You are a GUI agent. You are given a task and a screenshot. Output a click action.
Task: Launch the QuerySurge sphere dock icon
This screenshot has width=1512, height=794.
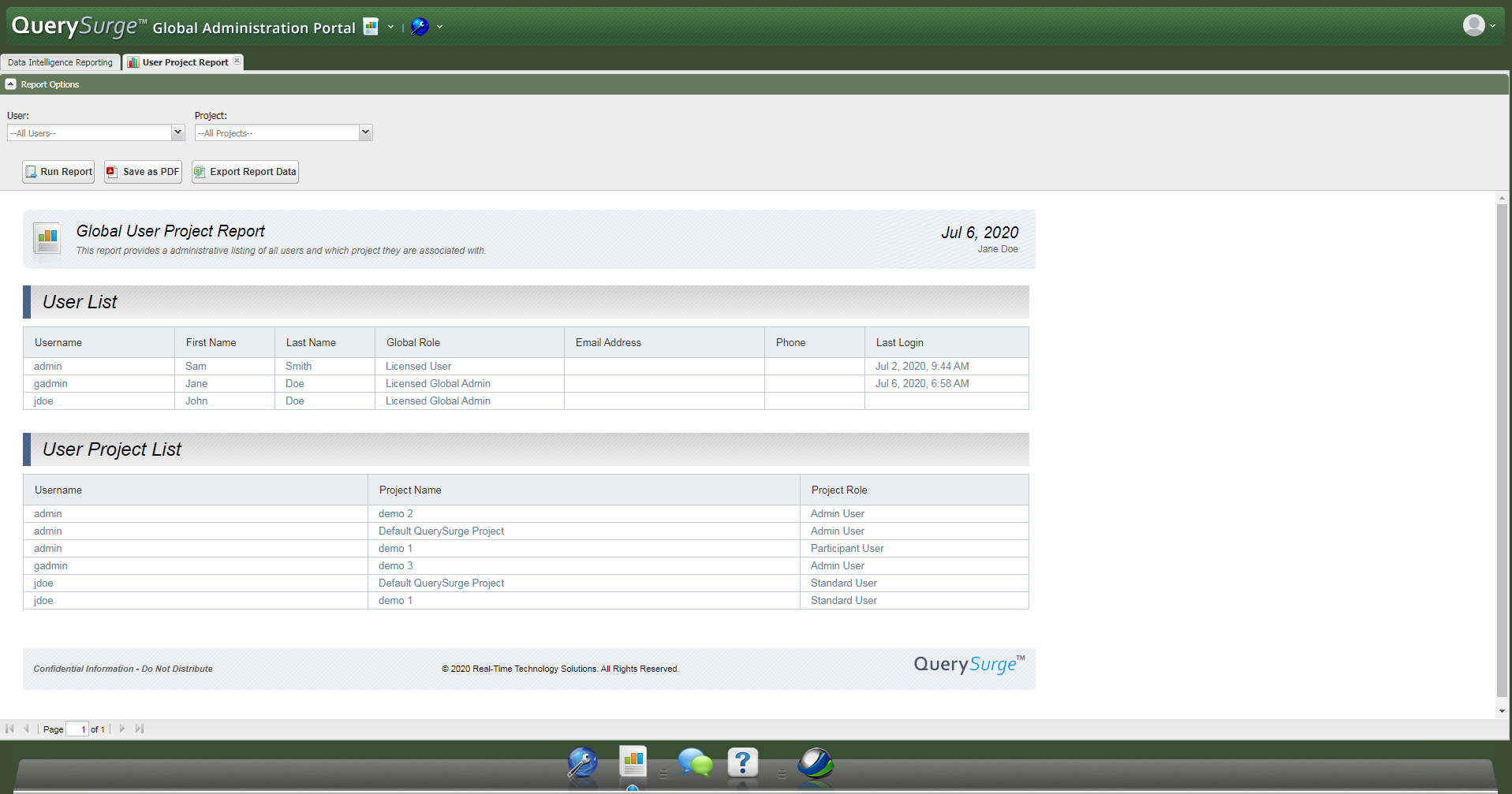[815, 763]
